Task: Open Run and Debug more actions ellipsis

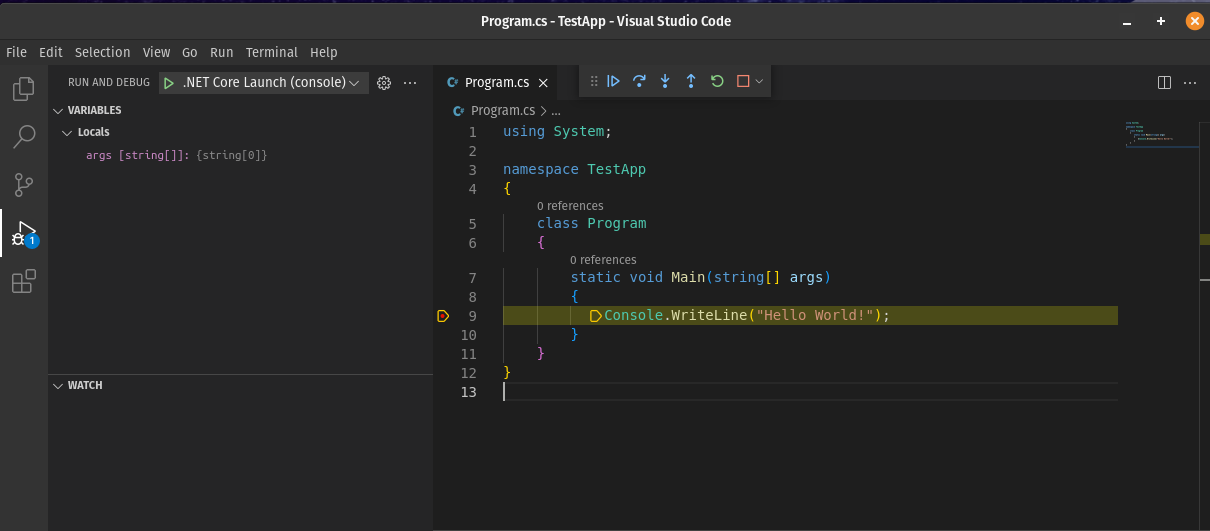Action: 410,83
